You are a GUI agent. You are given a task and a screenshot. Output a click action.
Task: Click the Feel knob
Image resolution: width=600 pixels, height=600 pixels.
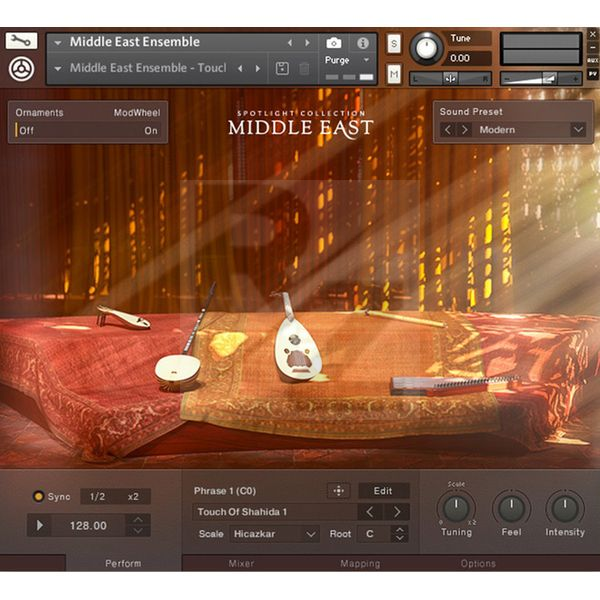coord(511,508)
